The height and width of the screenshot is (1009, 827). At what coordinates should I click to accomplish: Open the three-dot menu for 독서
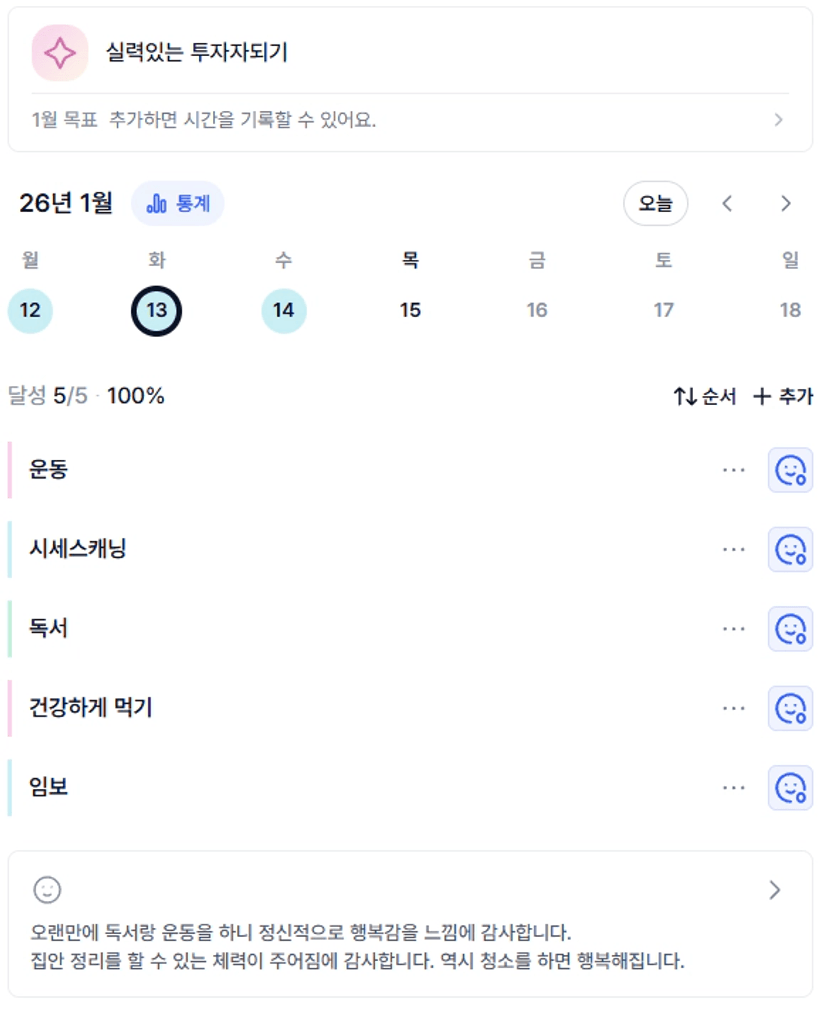coord(734,629)
